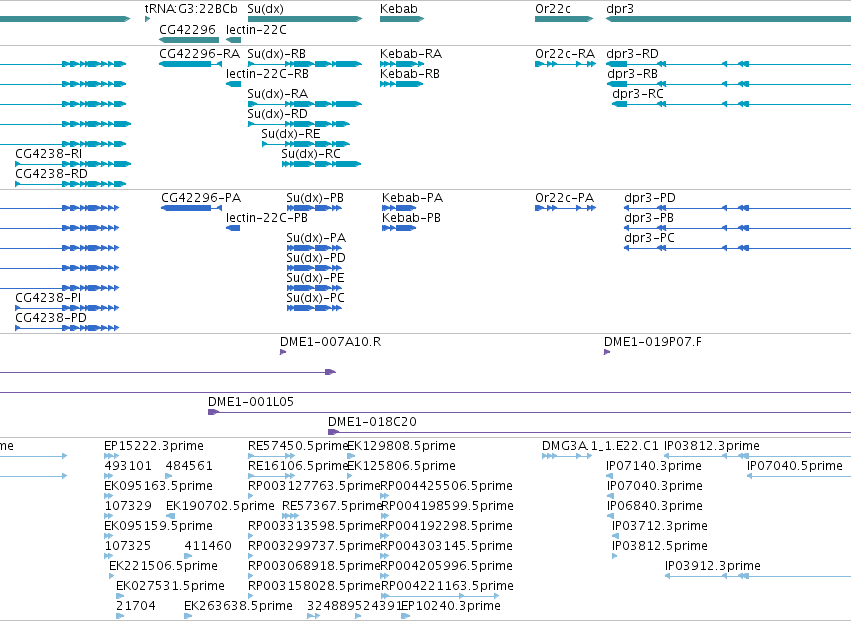Click the dpr3 gene label
Viewport: 851px width, 621px height.
620,9
